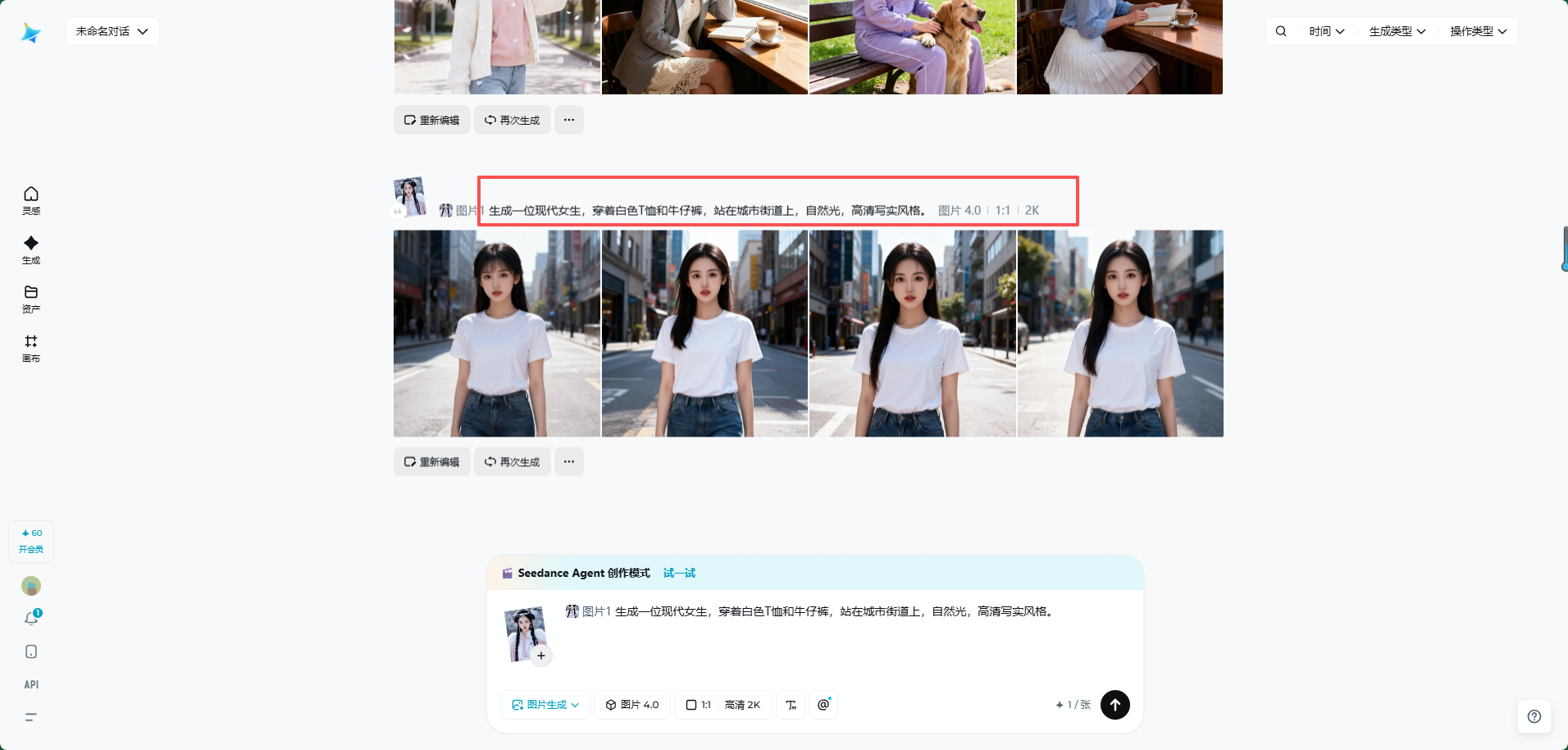Open the API section in sidebar
1568x750 pixels.
click(x=30, y=684)
